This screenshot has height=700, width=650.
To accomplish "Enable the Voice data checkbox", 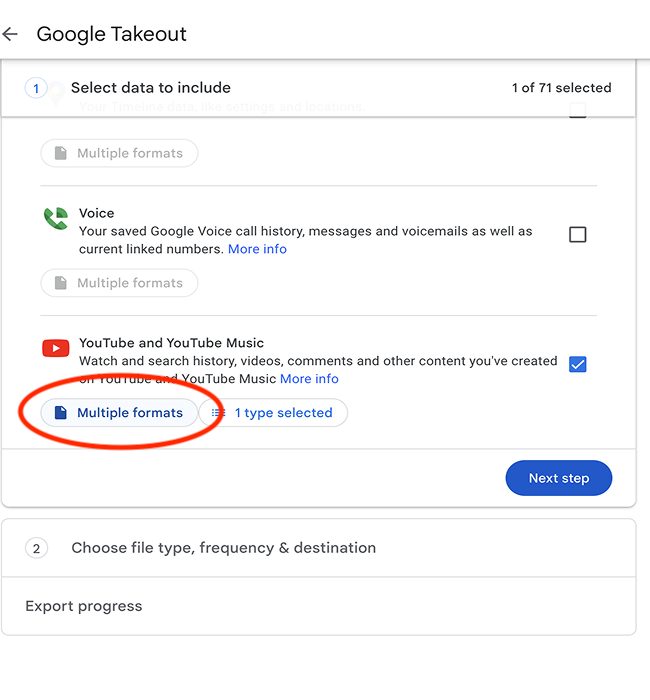I will point(577,235).
